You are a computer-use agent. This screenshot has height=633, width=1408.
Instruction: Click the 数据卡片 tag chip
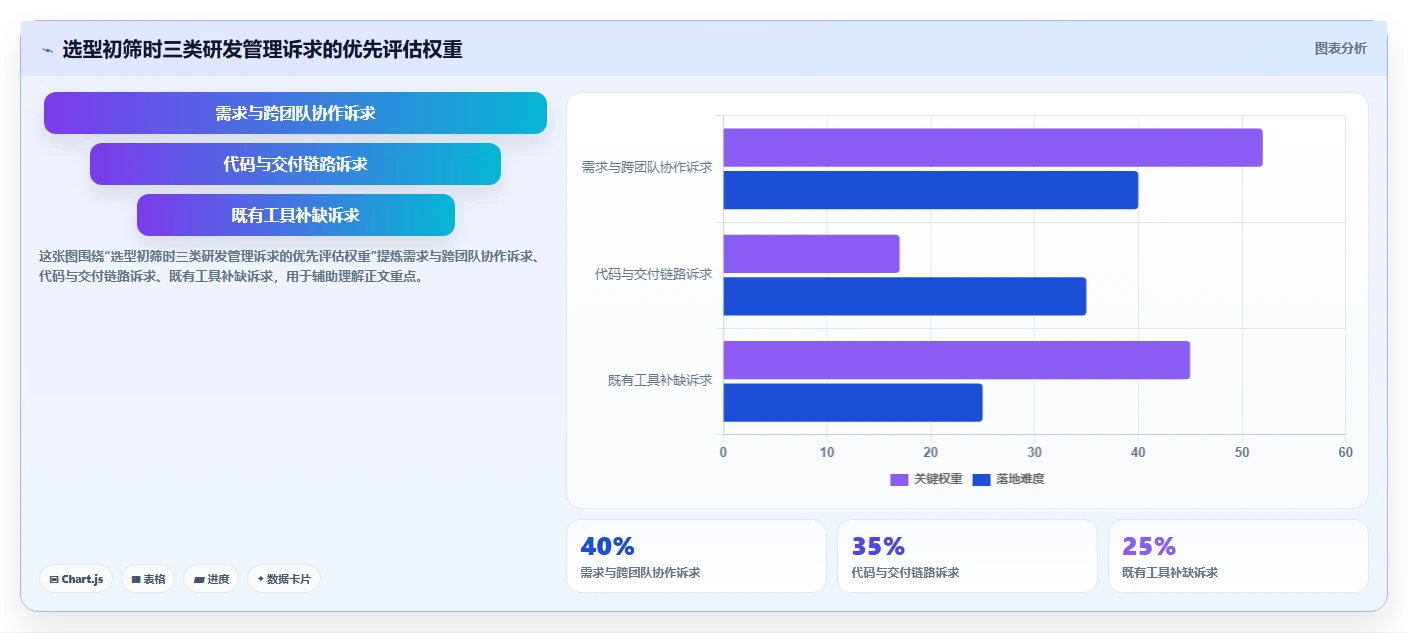[x=284, y=579]
